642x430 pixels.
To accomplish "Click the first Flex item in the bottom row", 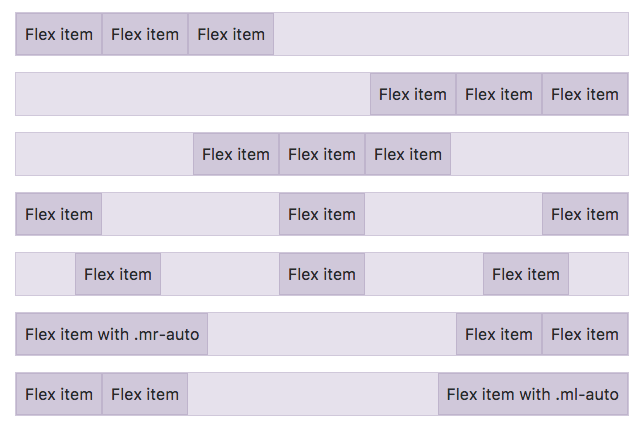I will (x=59, y=394).
